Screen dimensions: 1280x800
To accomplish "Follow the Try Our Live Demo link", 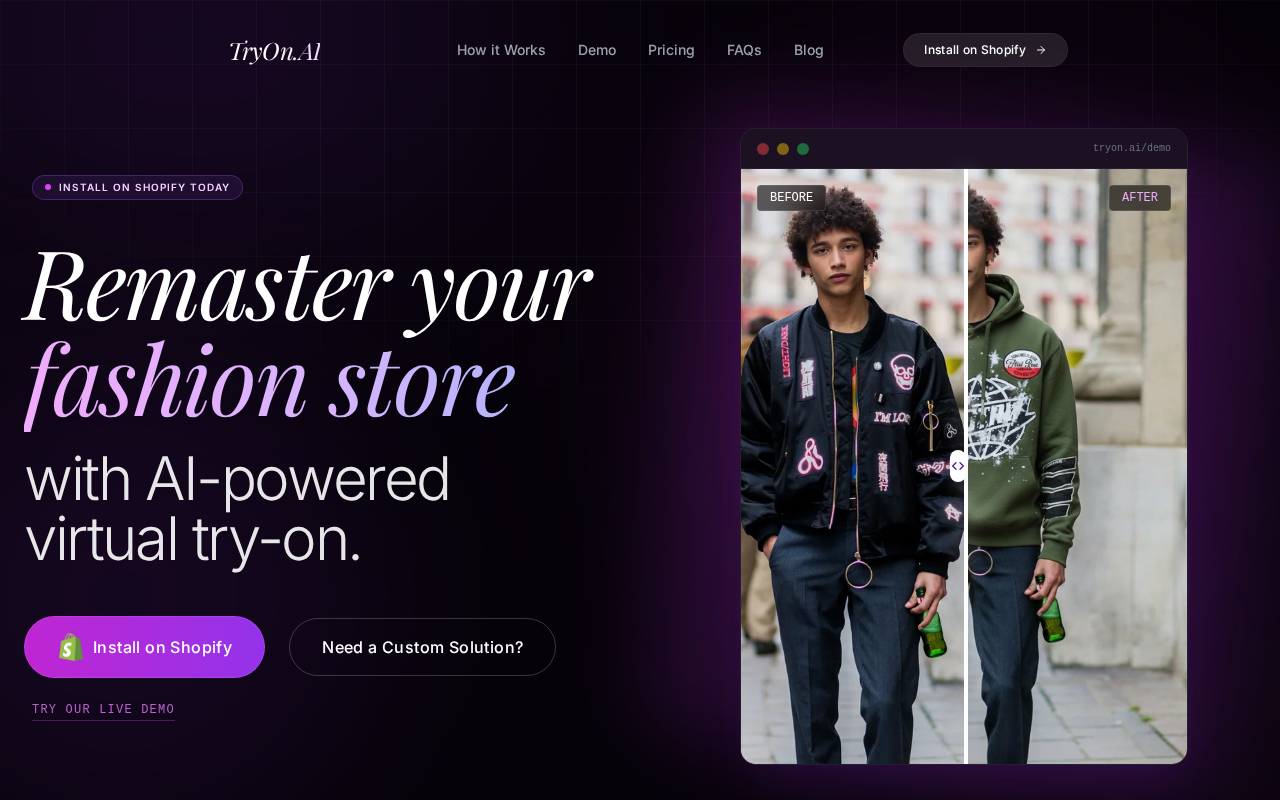I will pos(103,709).
